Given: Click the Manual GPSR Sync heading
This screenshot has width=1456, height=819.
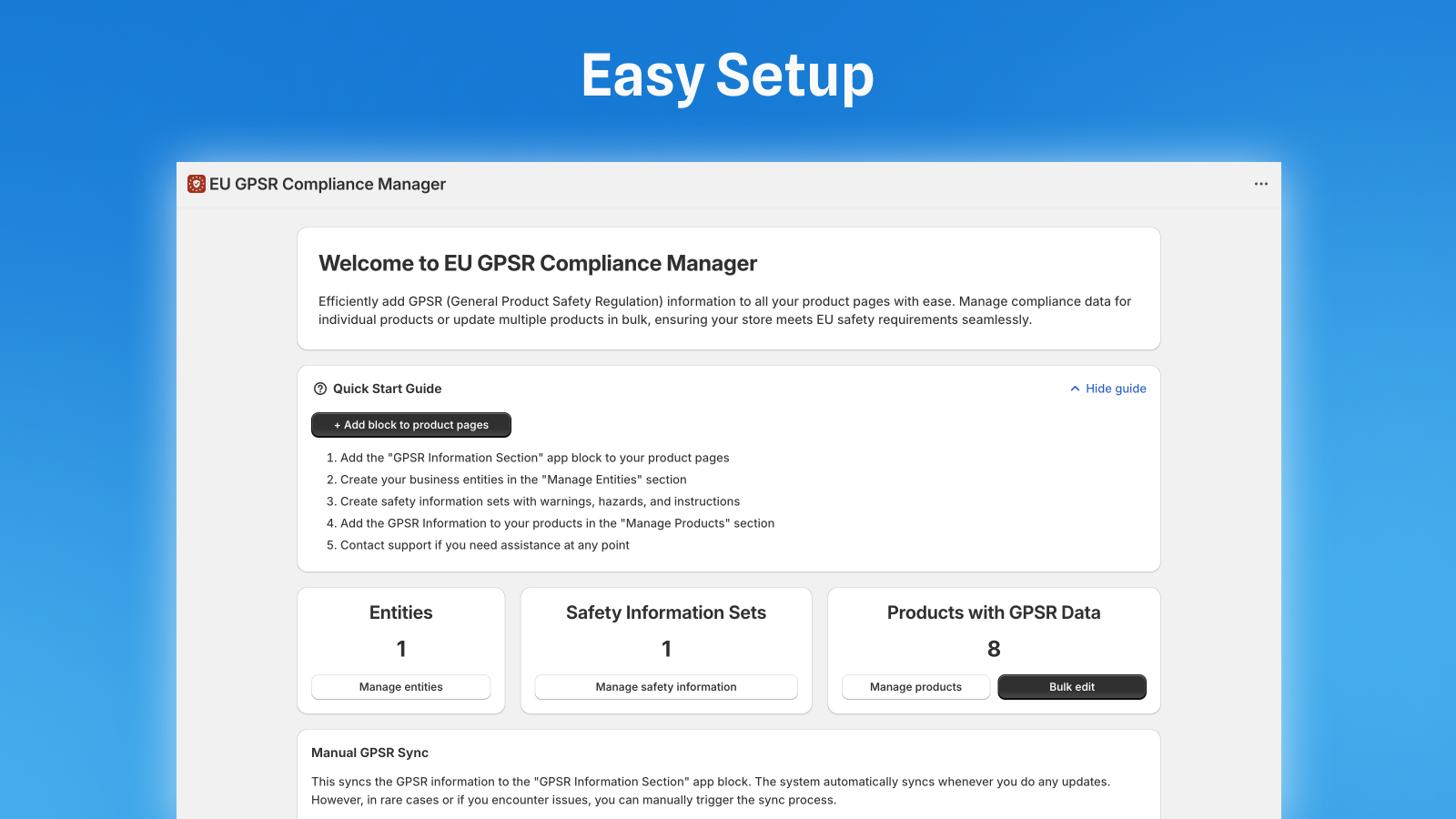Looking at the screenshot, I should point(369,753).
